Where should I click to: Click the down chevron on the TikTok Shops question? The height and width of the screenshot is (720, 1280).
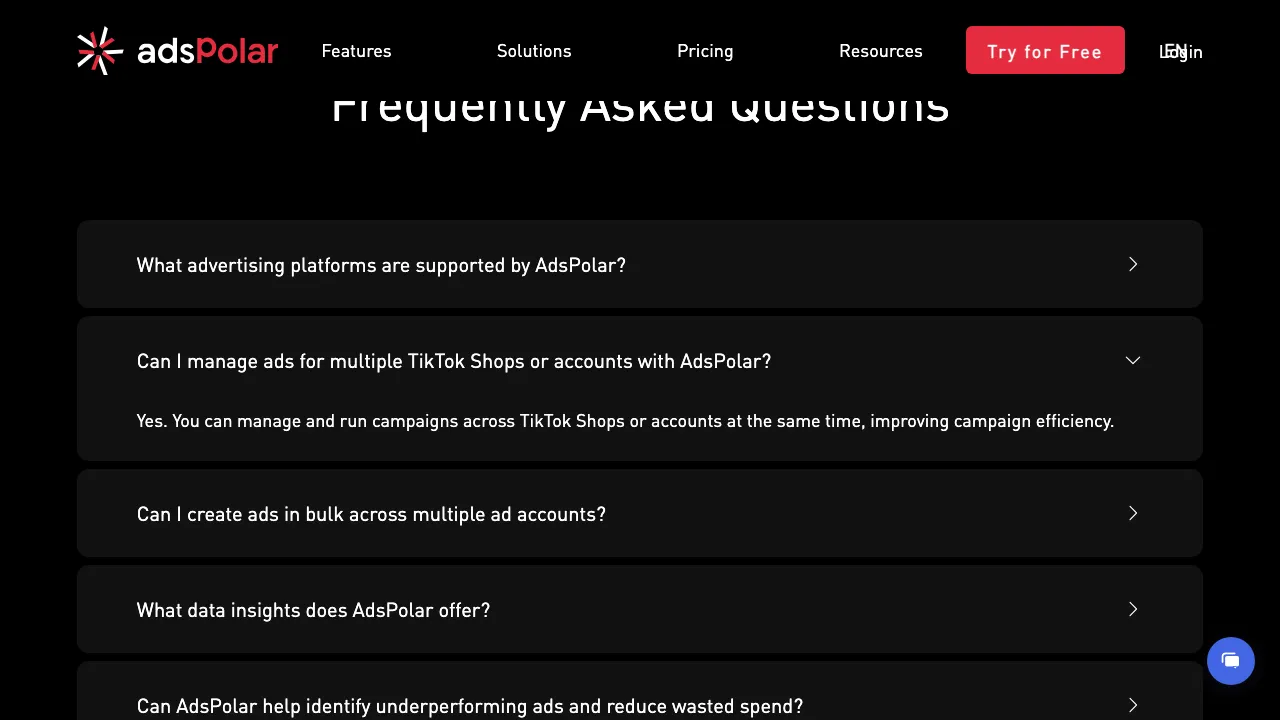[x=1133, y=360]
